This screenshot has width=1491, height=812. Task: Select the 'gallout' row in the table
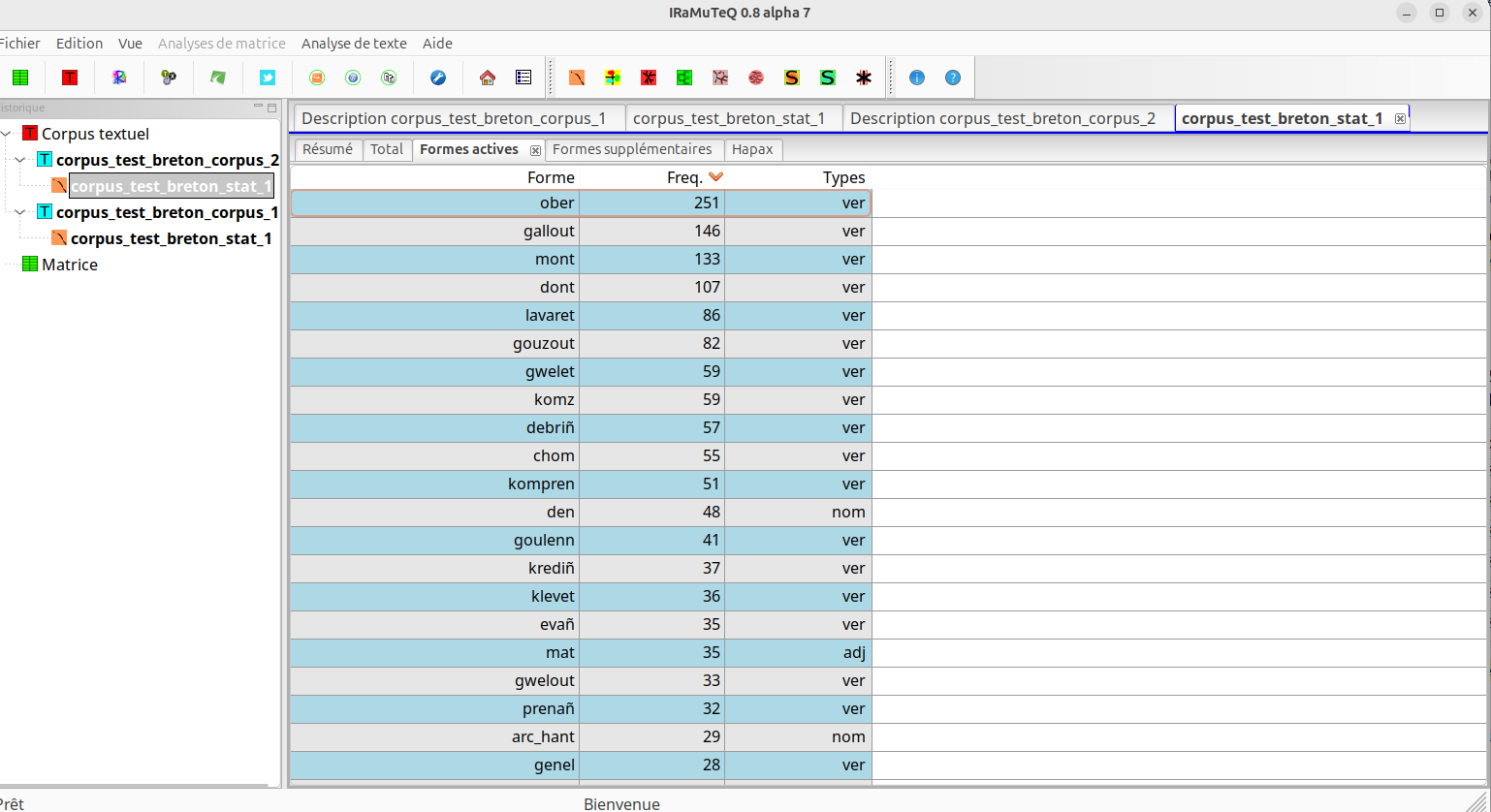point(581,231)
